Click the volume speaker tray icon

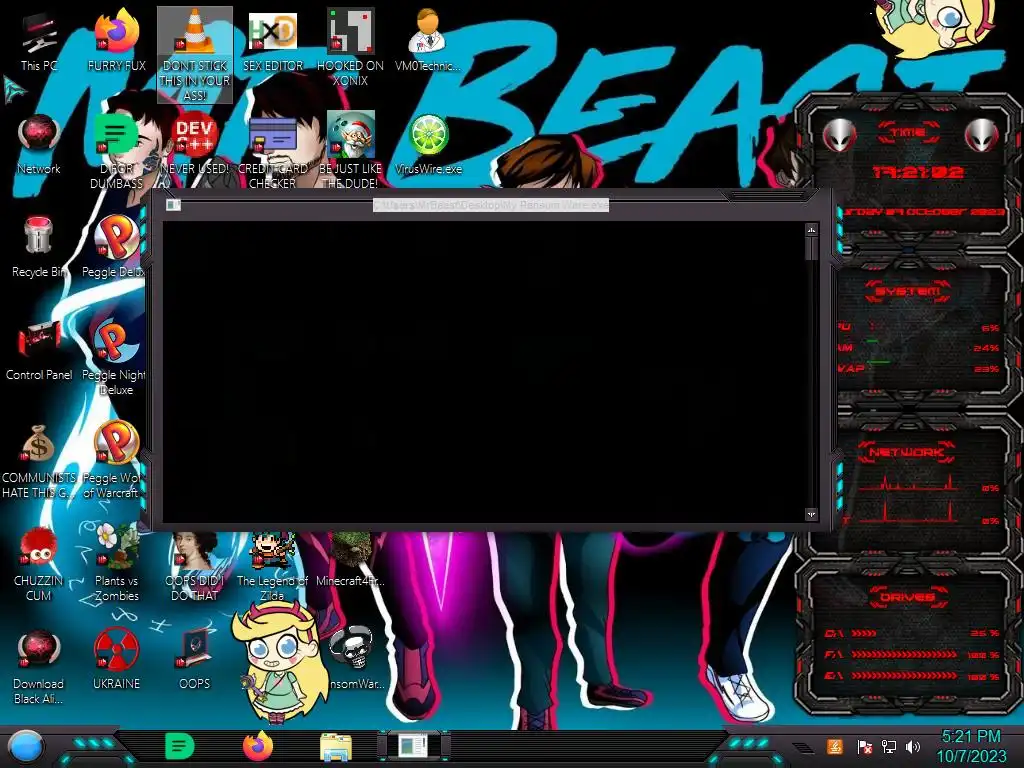coord(913,746)
